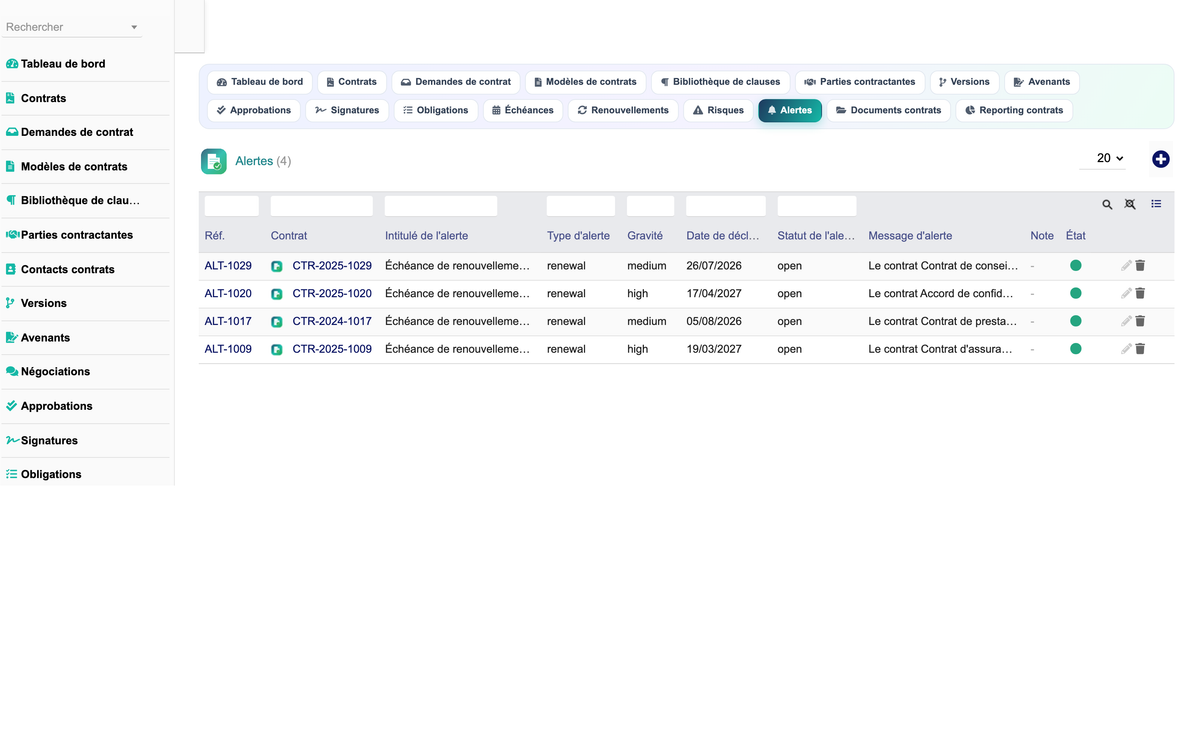Click green status dot for ALT-1020

1076,294
